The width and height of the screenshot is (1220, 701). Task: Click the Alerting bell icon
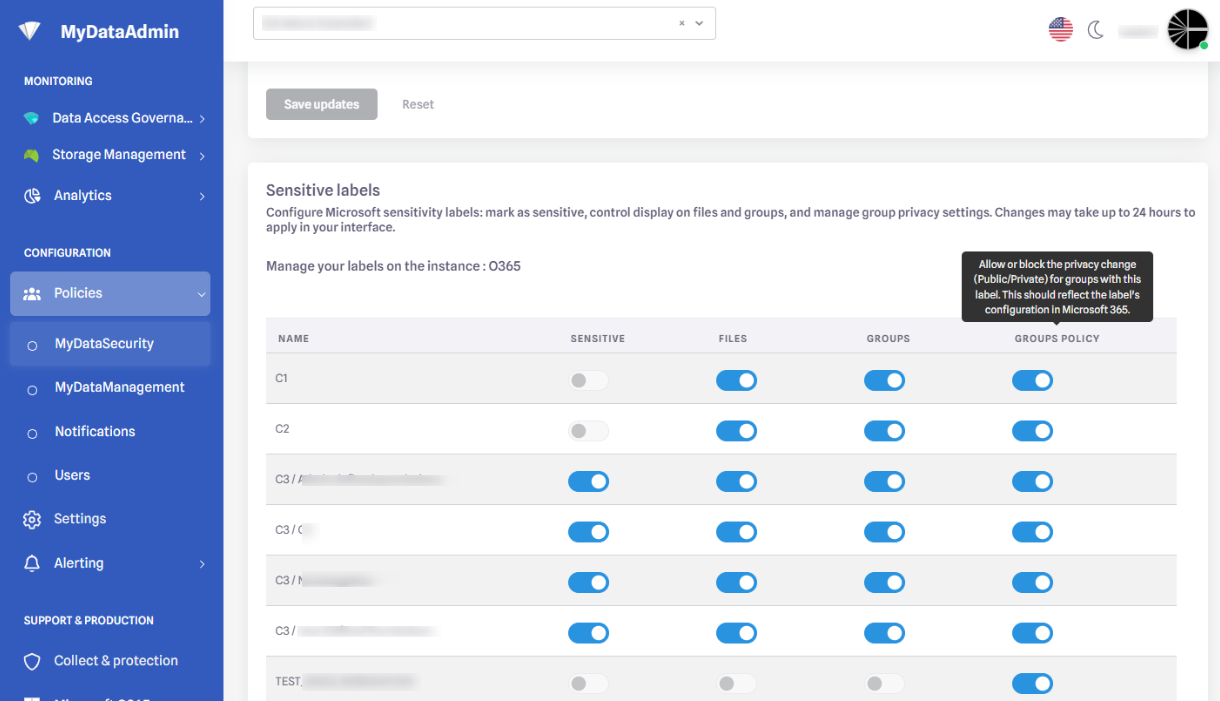pyautogui.click(x=32, y=563)
